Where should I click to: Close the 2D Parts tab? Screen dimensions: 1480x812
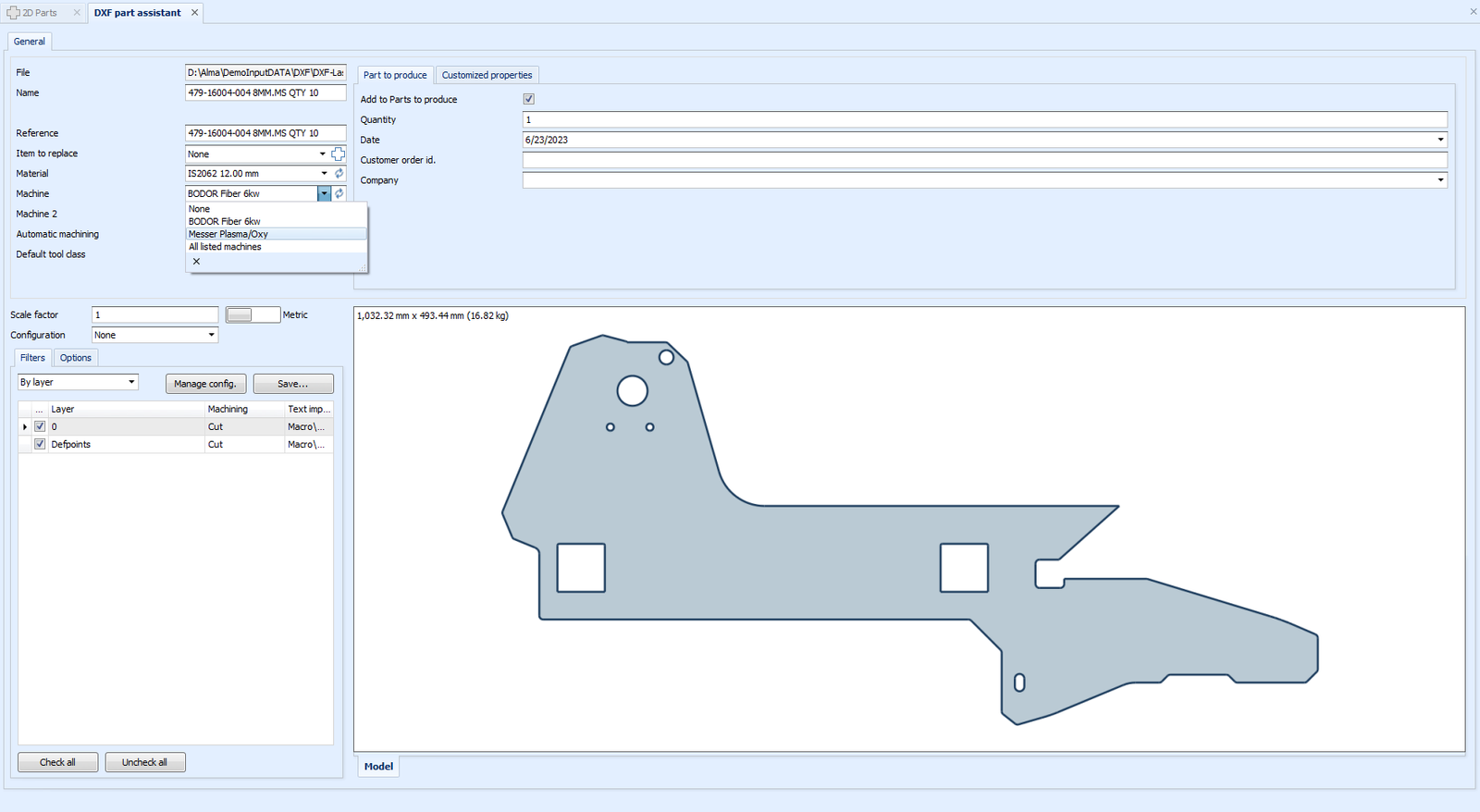[77, 13]
